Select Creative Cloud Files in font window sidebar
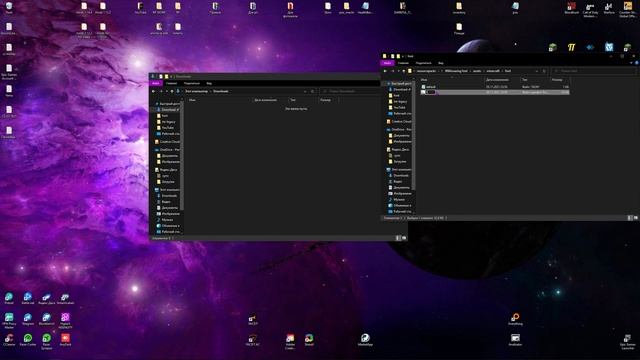This screenshot has height=360, width=640. coord(399,122)
